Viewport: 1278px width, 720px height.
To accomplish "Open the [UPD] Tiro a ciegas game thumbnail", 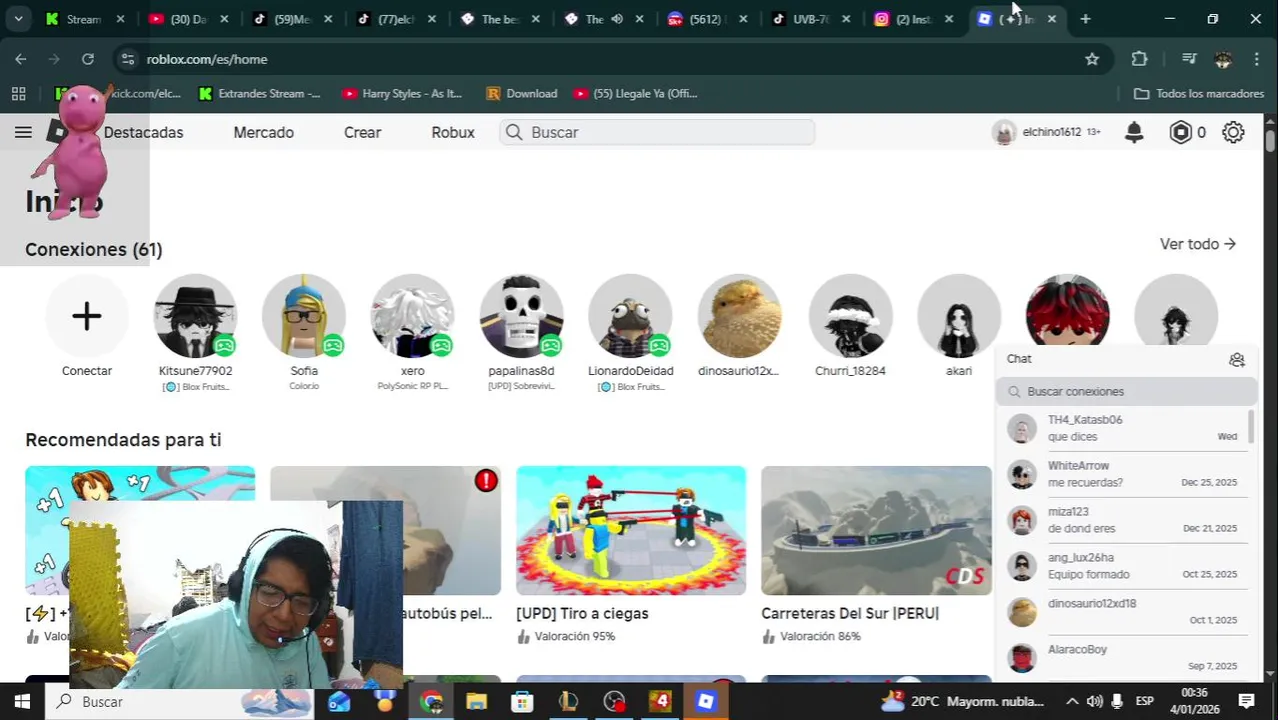I will [x=631, y=530].
